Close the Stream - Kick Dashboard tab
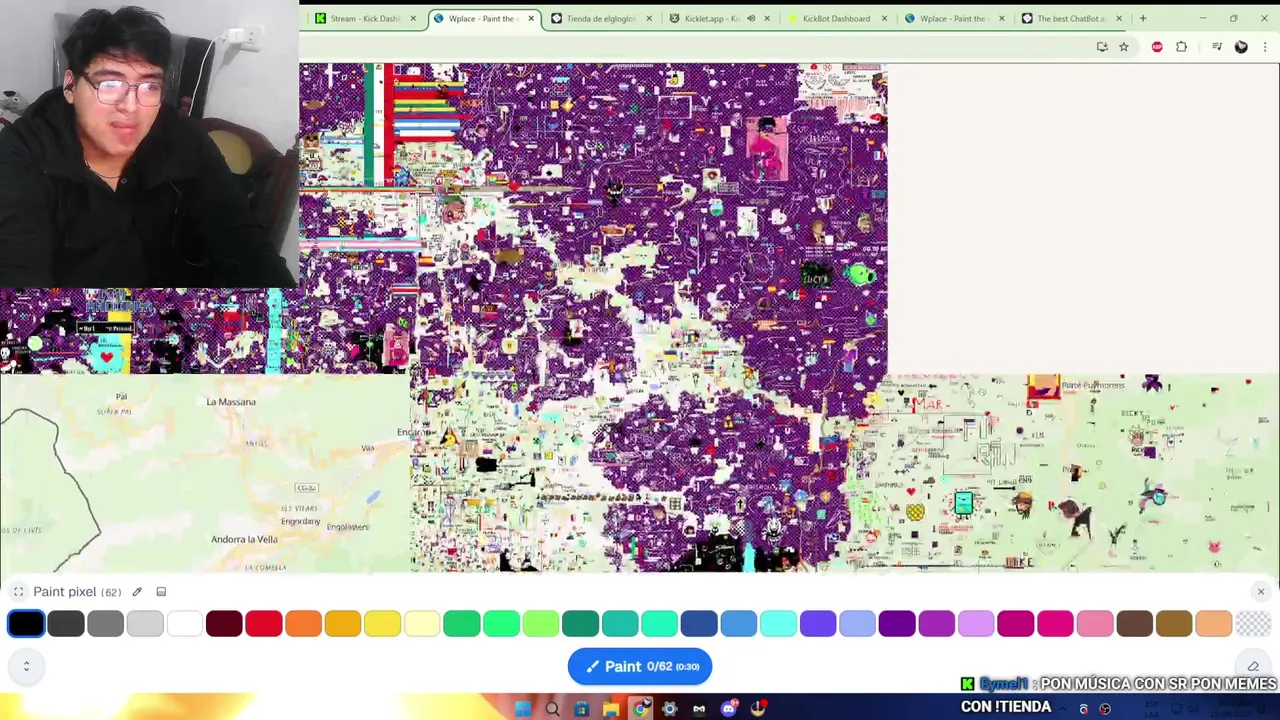The image size is (1280, 720). pyautogui.click(x=412, y=18)
